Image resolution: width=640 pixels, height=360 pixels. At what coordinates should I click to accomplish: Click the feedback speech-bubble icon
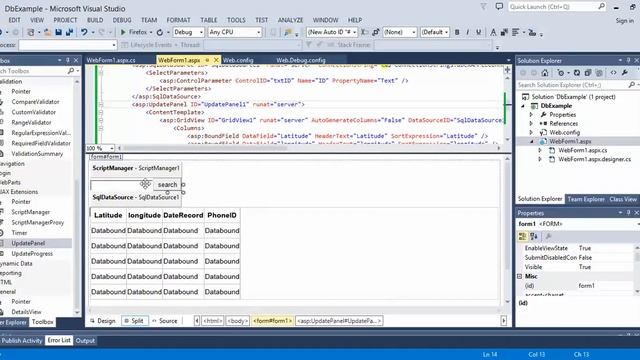pos(499,7)
